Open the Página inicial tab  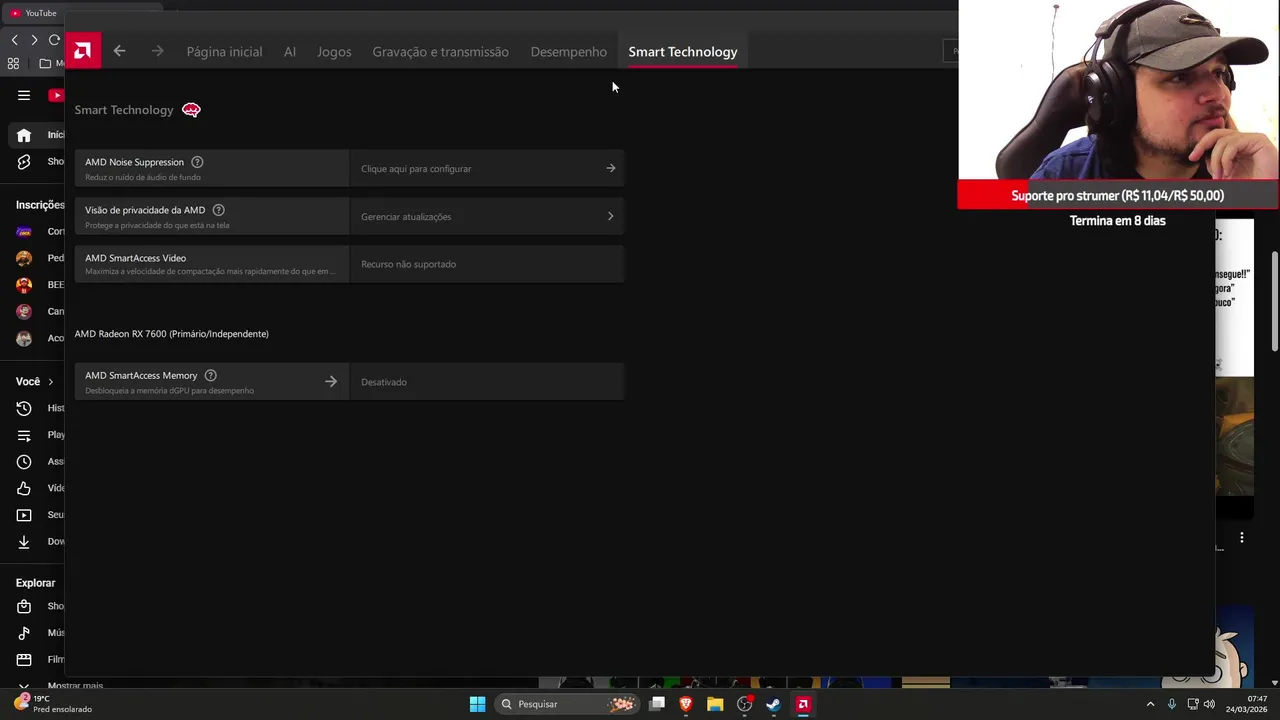pyautogui.click(x=224, y=52)
